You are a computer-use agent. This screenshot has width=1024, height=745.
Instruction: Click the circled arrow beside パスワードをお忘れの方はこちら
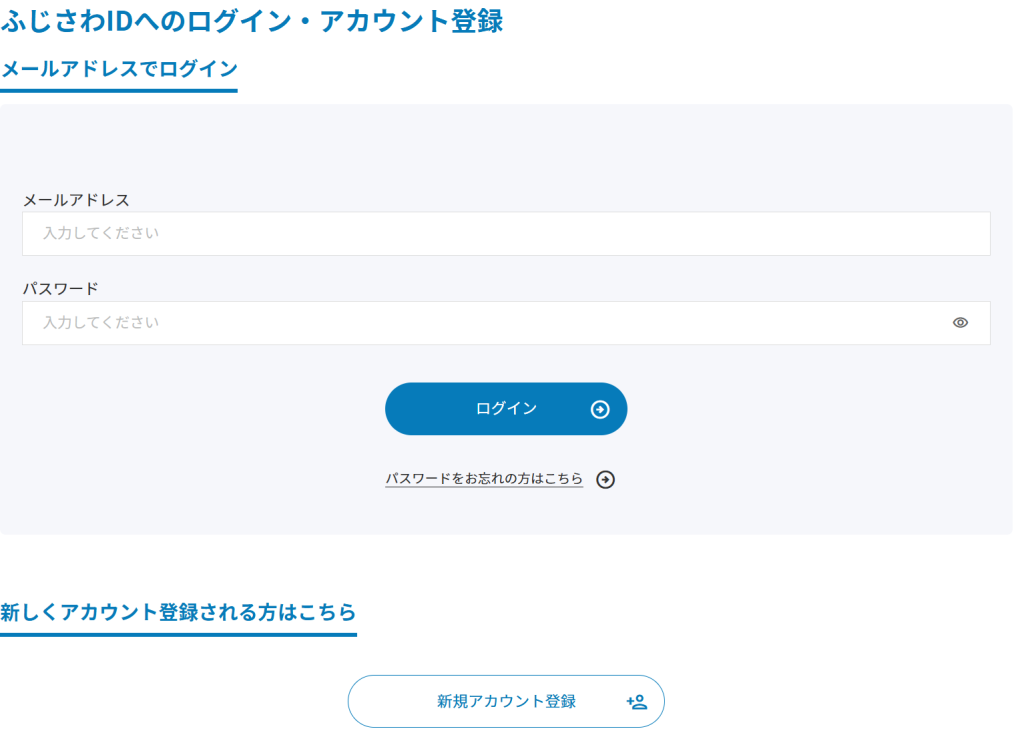pyautogui.click(x=605, y=479)
